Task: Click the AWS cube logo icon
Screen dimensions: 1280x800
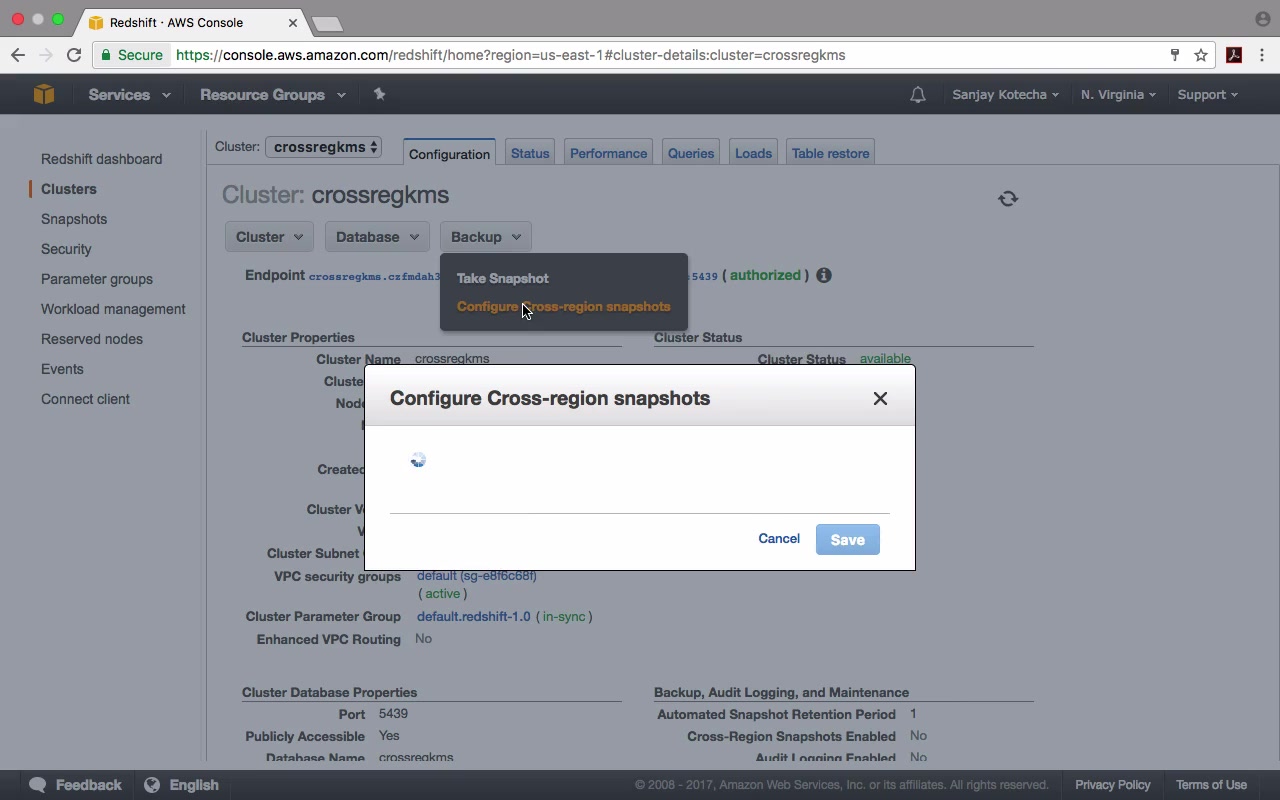Action: 43,94
